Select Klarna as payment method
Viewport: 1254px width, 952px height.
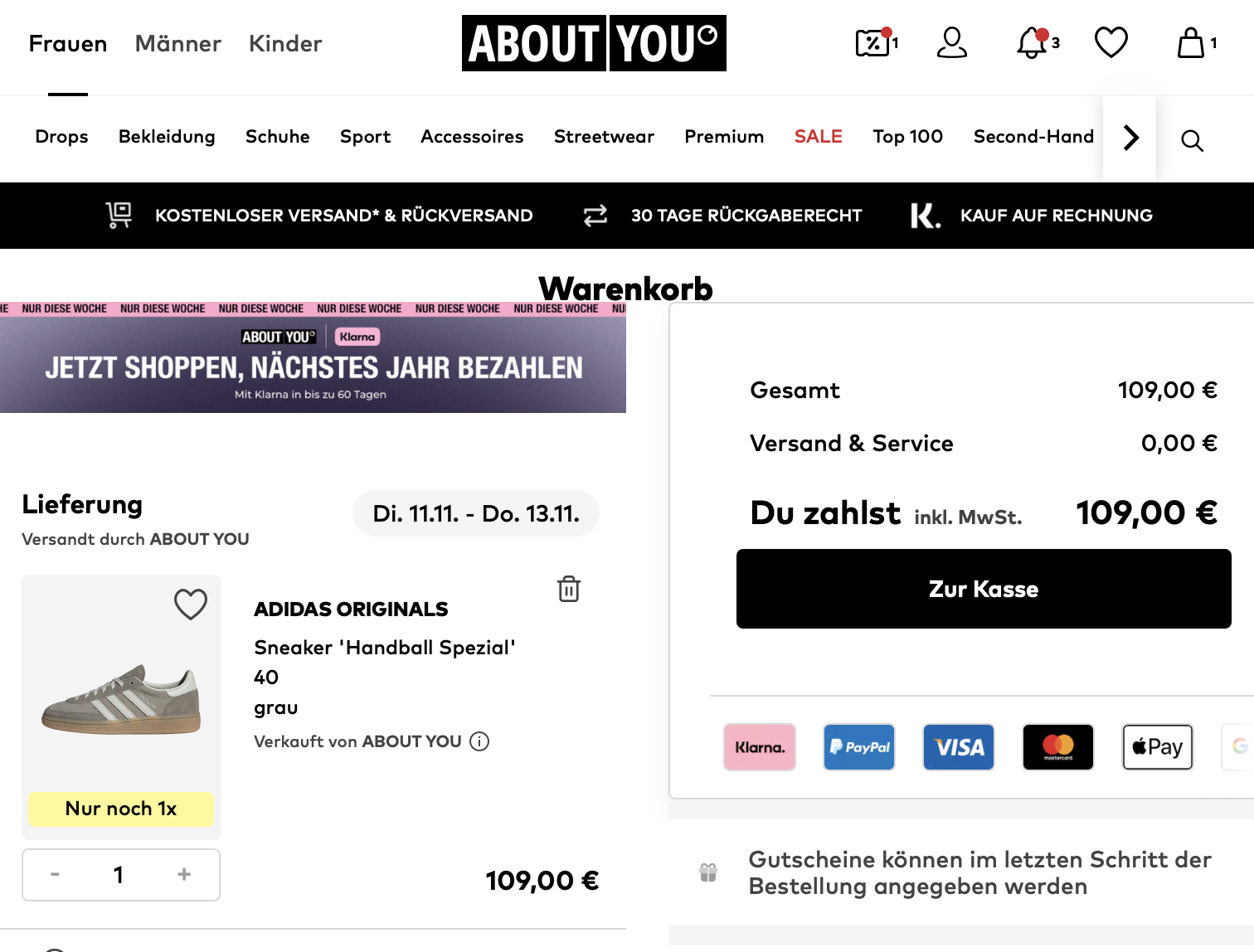(x=759, y=747)
